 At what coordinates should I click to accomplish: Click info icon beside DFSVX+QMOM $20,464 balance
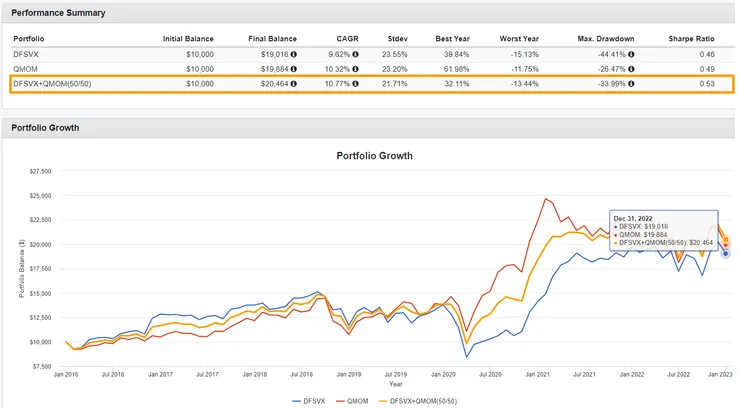pos(294,85)
